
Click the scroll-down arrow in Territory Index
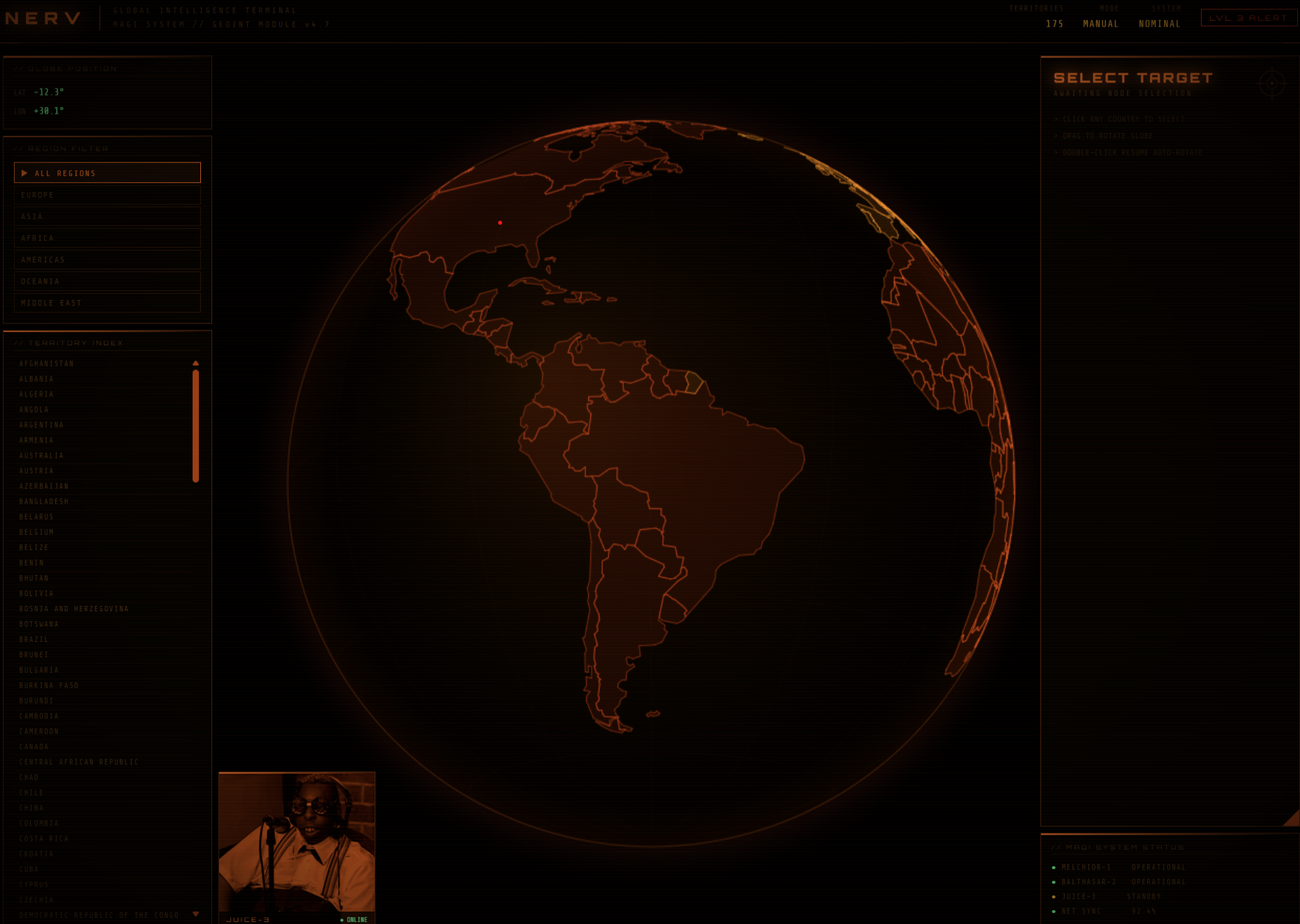click(195, 914)
